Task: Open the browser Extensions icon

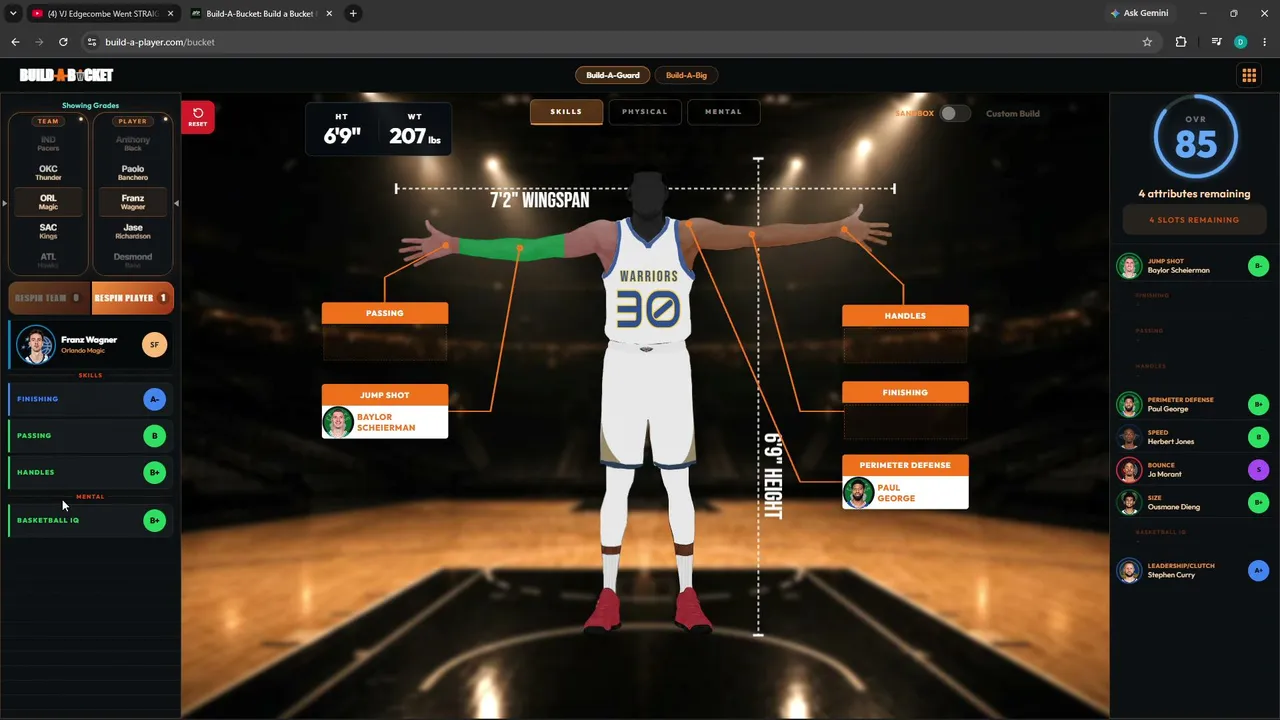Action: [1181, 42]
